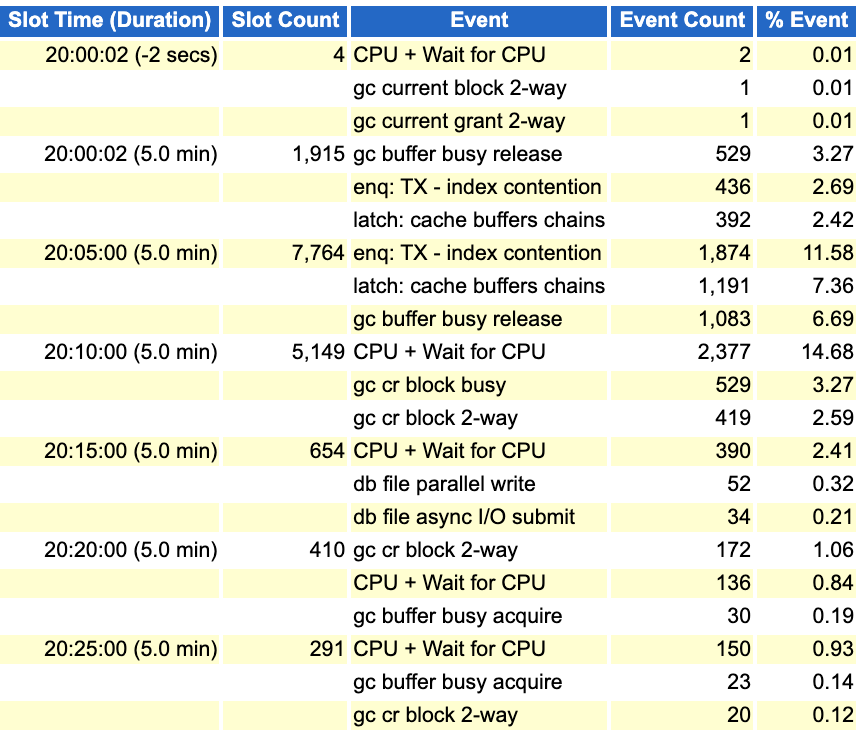Click slot count value 410
Screen dimensions: 860x750
coord(327,550)
